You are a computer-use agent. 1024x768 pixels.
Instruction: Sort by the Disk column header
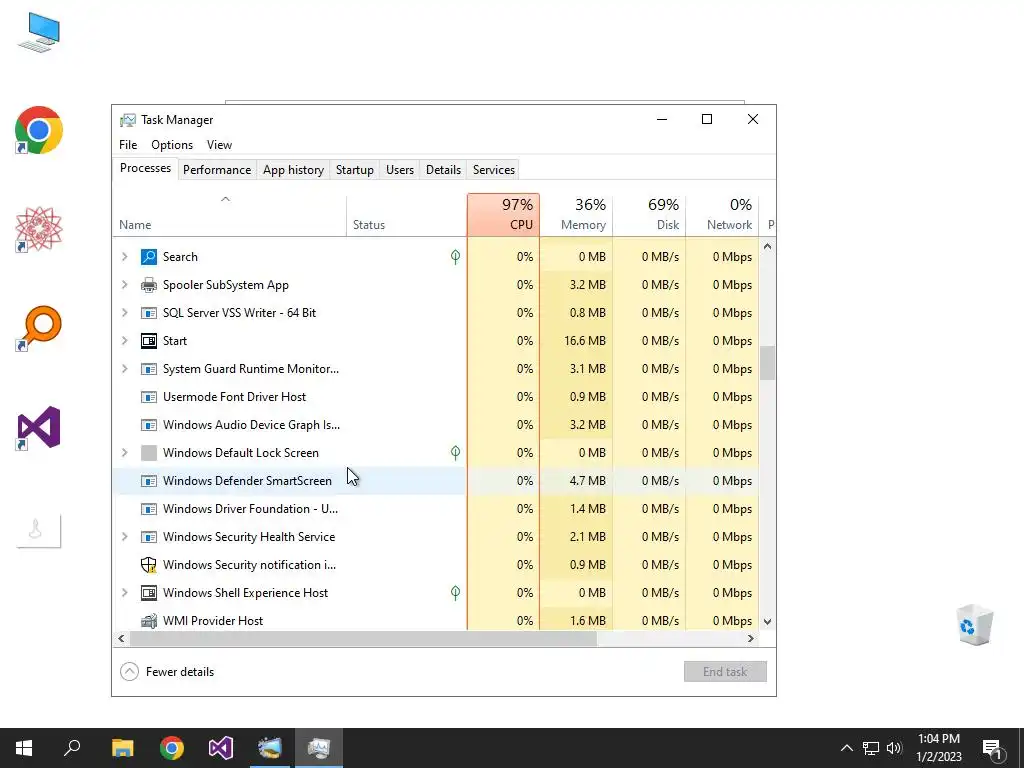point(649,215)
